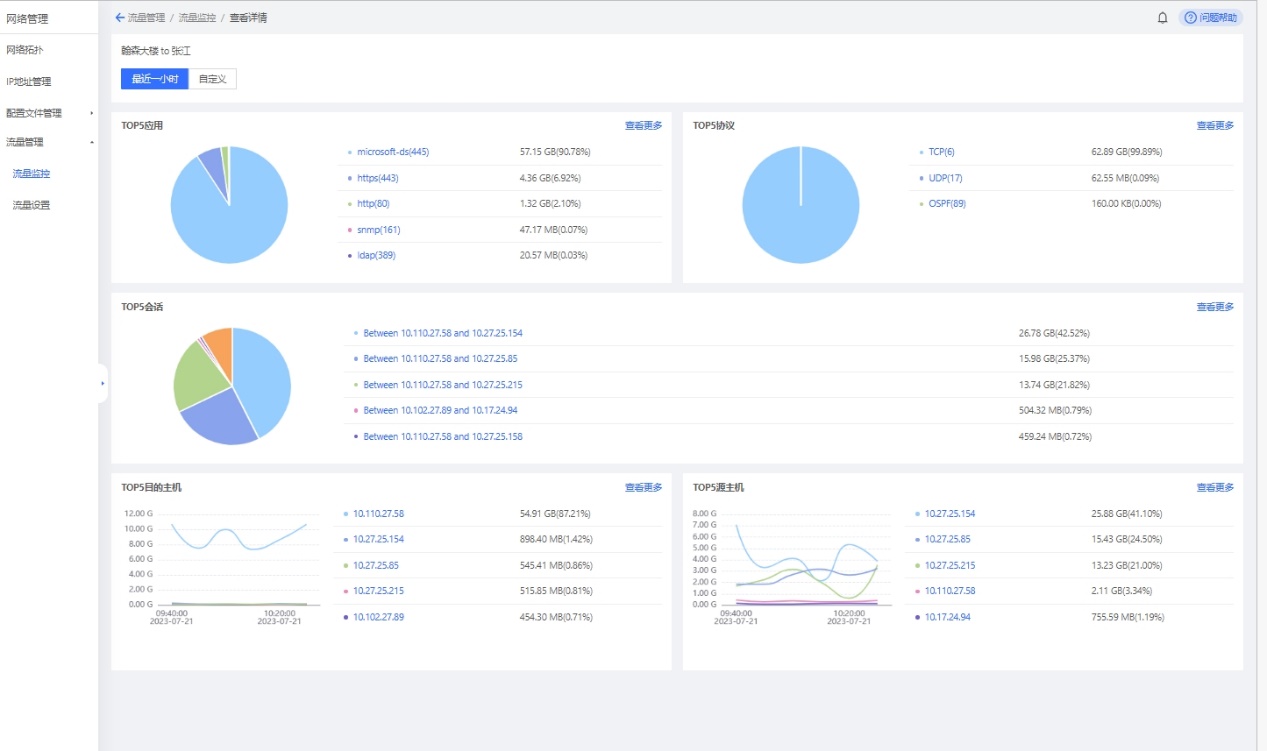Open source host 10.27.25.154 at 41.10%

coord(950,513)
